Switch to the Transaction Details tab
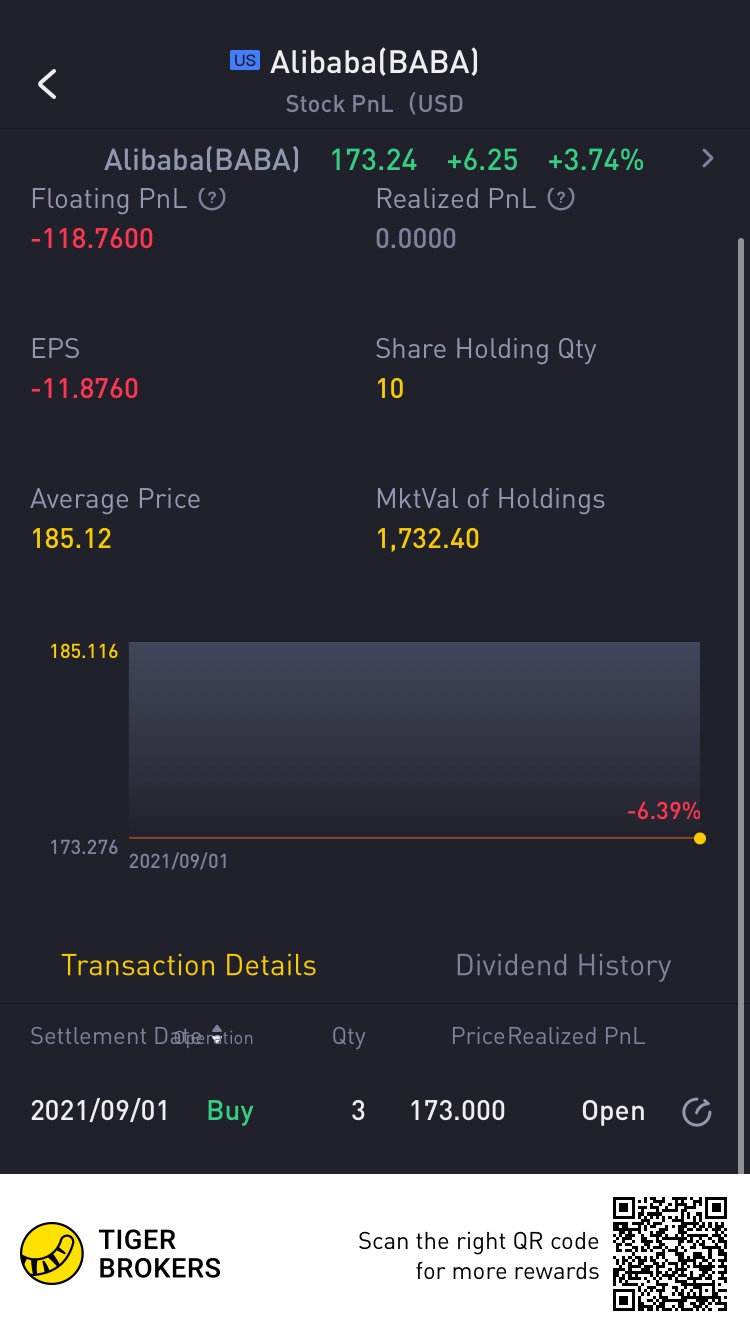 click(189, 965)
